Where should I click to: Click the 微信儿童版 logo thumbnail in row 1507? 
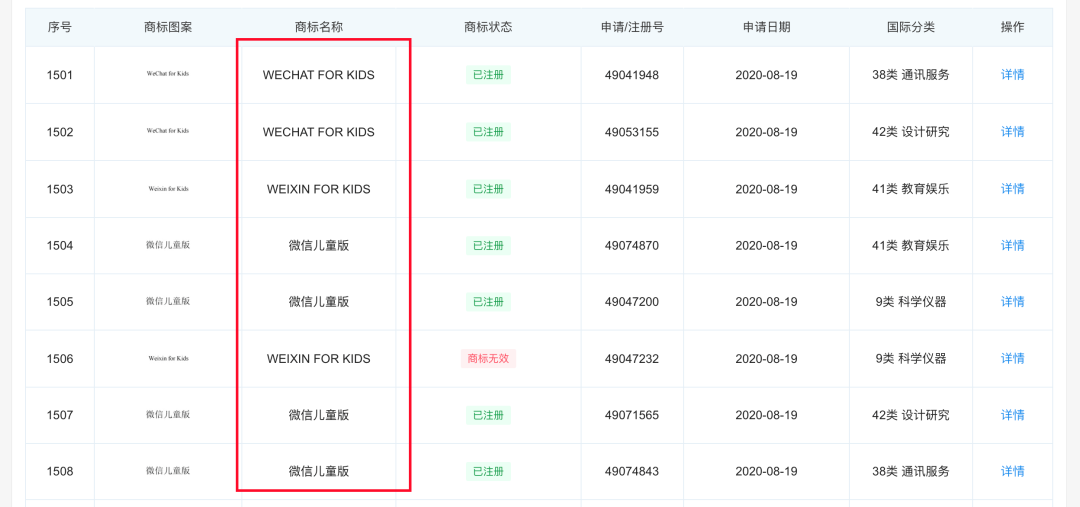click(168, 414)
